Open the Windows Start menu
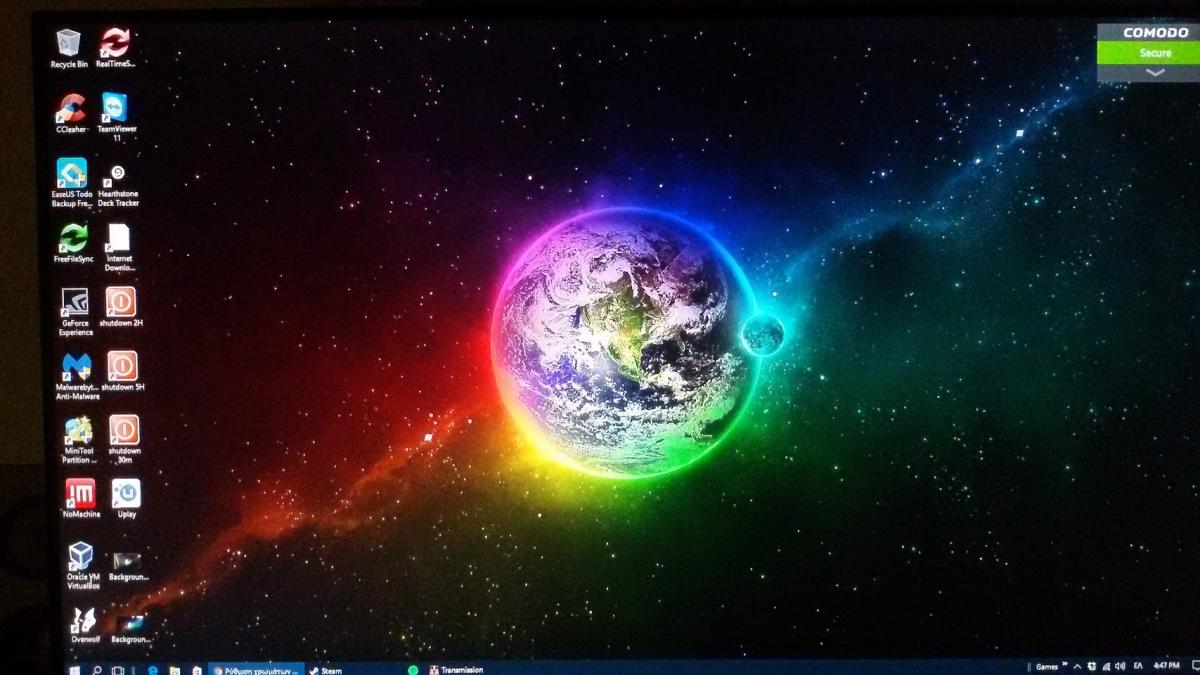Image resolution: width=1200 pixels, height=675 pixels. click(x=74, y=670)
